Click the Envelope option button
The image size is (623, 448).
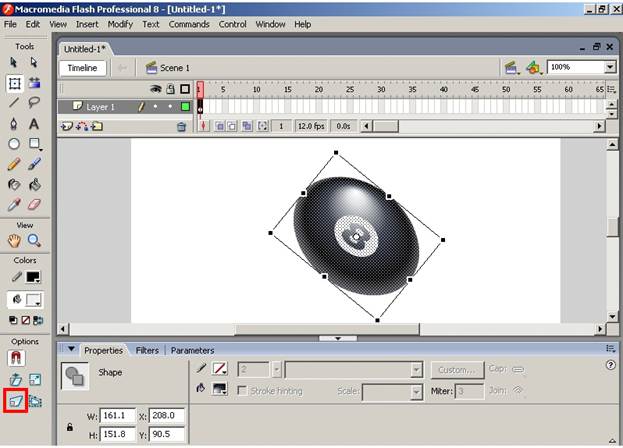[x=35, y=401]
